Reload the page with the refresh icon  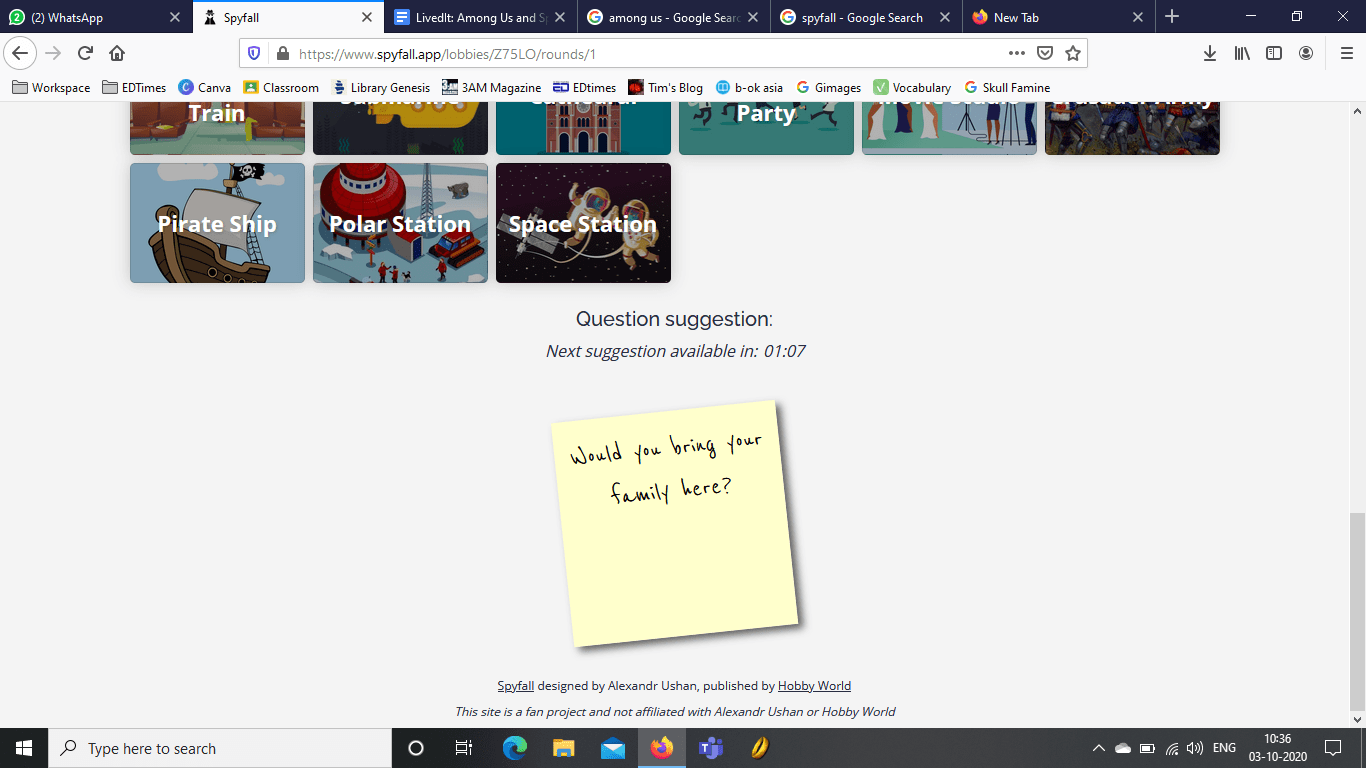tap(86, 53)
